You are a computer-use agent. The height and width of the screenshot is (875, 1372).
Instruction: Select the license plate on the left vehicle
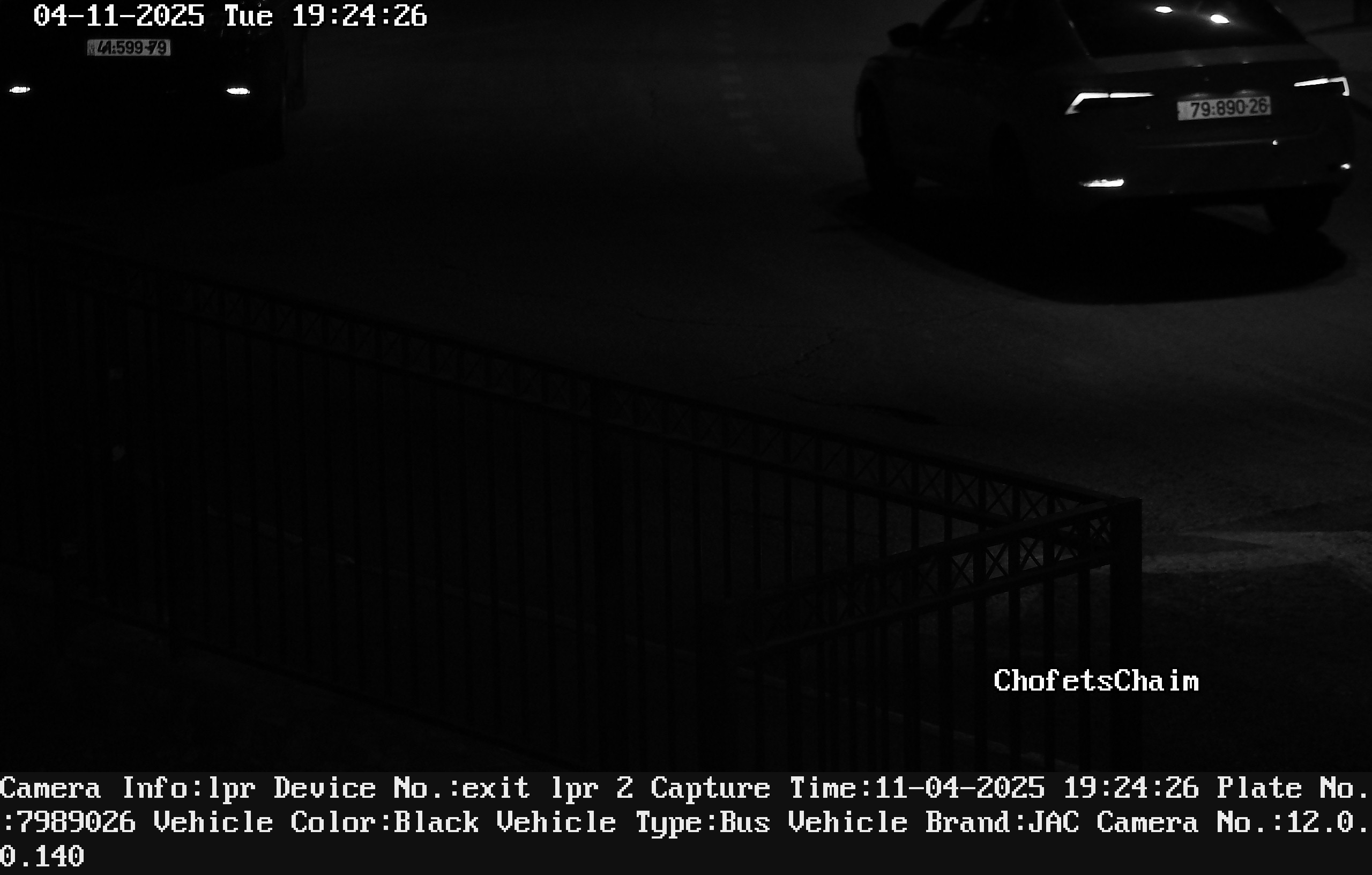[x=129, y=48]
